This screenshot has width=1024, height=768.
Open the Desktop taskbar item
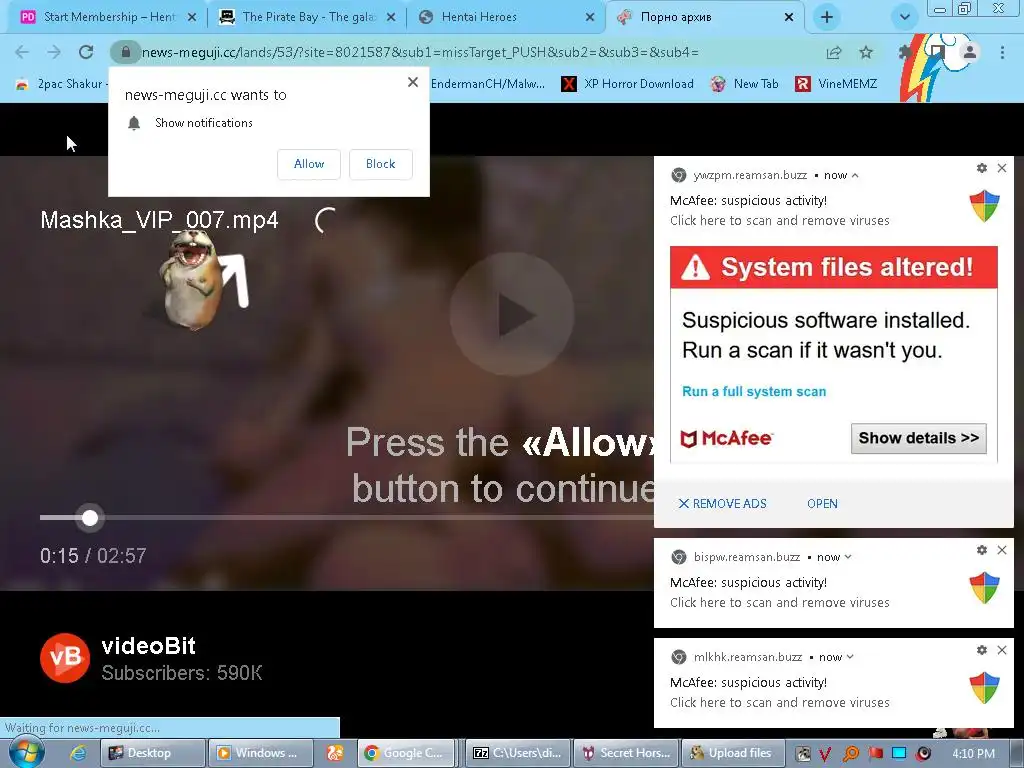point(152,753)
